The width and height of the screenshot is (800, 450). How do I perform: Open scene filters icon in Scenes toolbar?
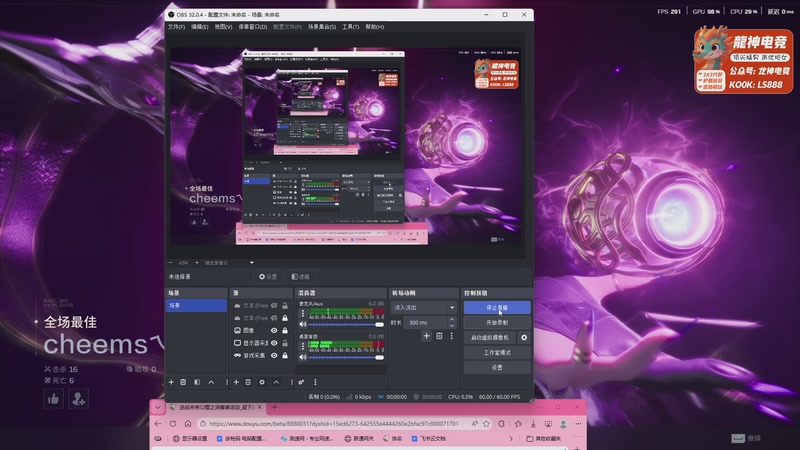click(x=197, y=382)
